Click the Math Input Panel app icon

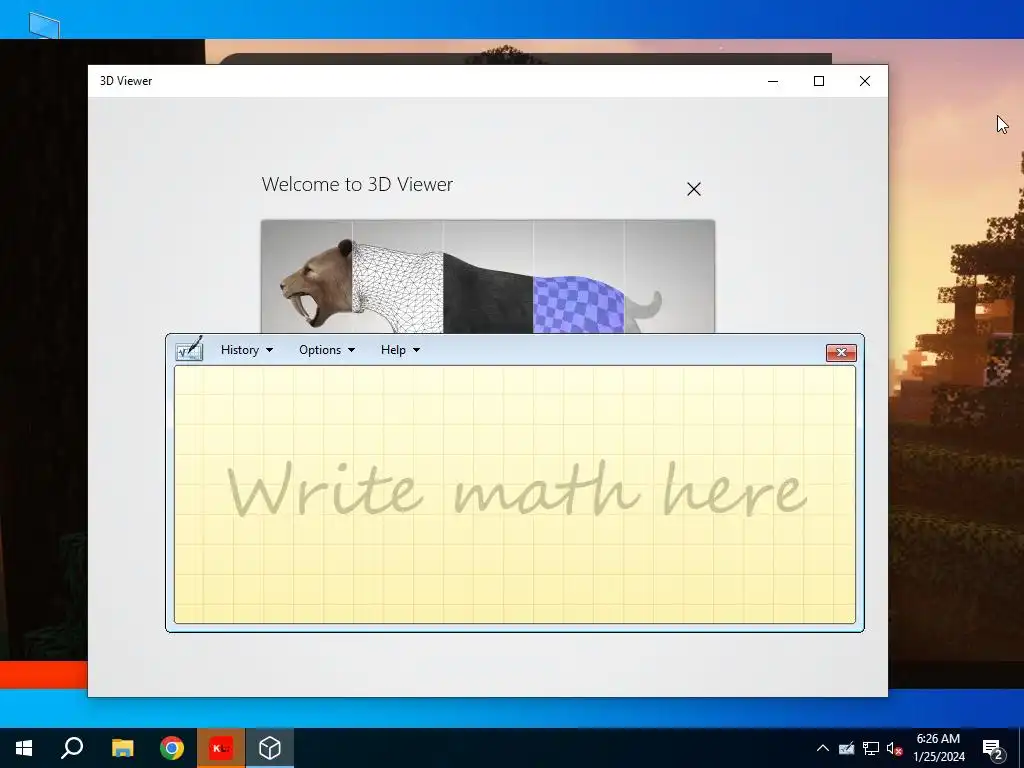[x=189, y=349]
